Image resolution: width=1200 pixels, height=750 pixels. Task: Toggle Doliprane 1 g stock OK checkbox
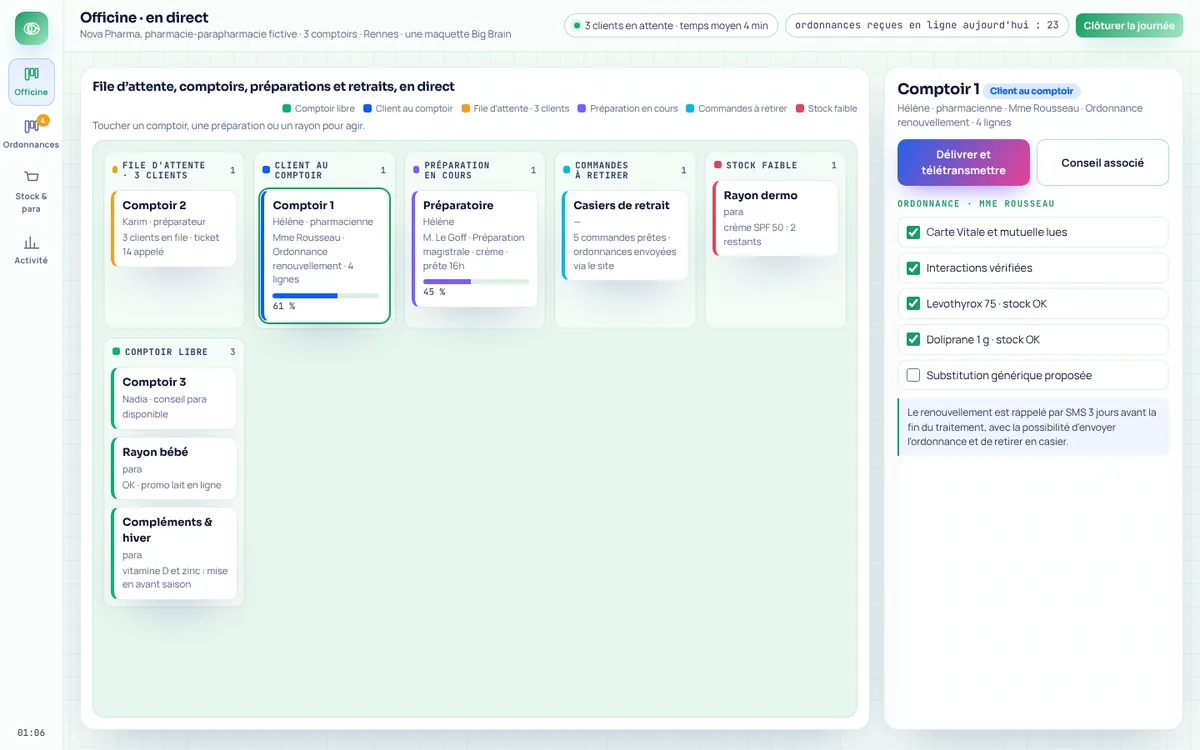pos(913,340)
